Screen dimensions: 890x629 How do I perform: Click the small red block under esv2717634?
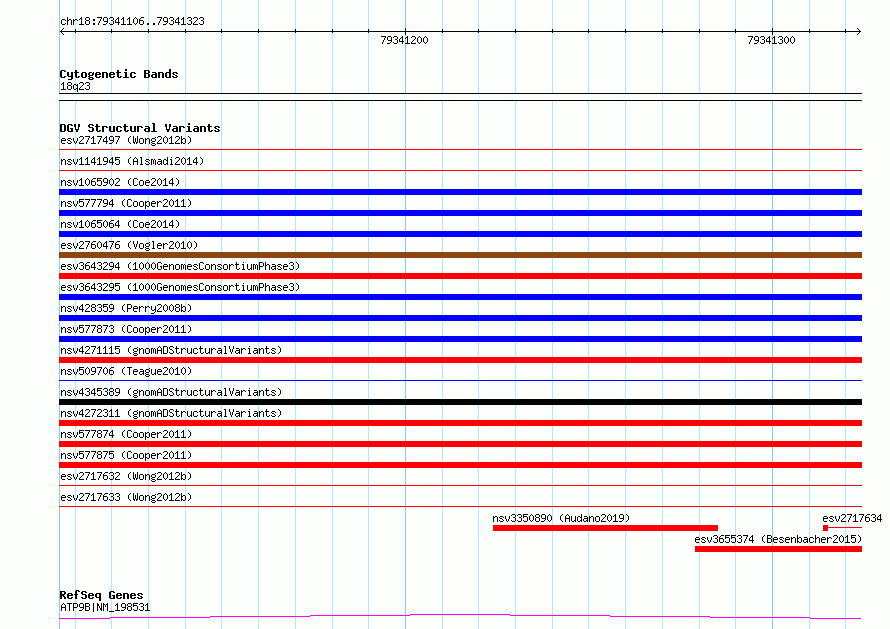pos(825,528)
